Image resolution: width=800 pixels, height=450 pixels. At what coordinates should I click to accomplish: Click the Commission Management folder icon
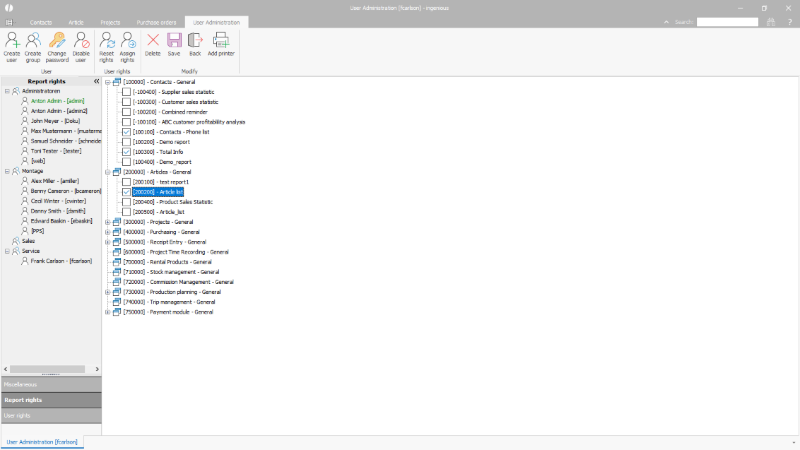pos(117,282)
